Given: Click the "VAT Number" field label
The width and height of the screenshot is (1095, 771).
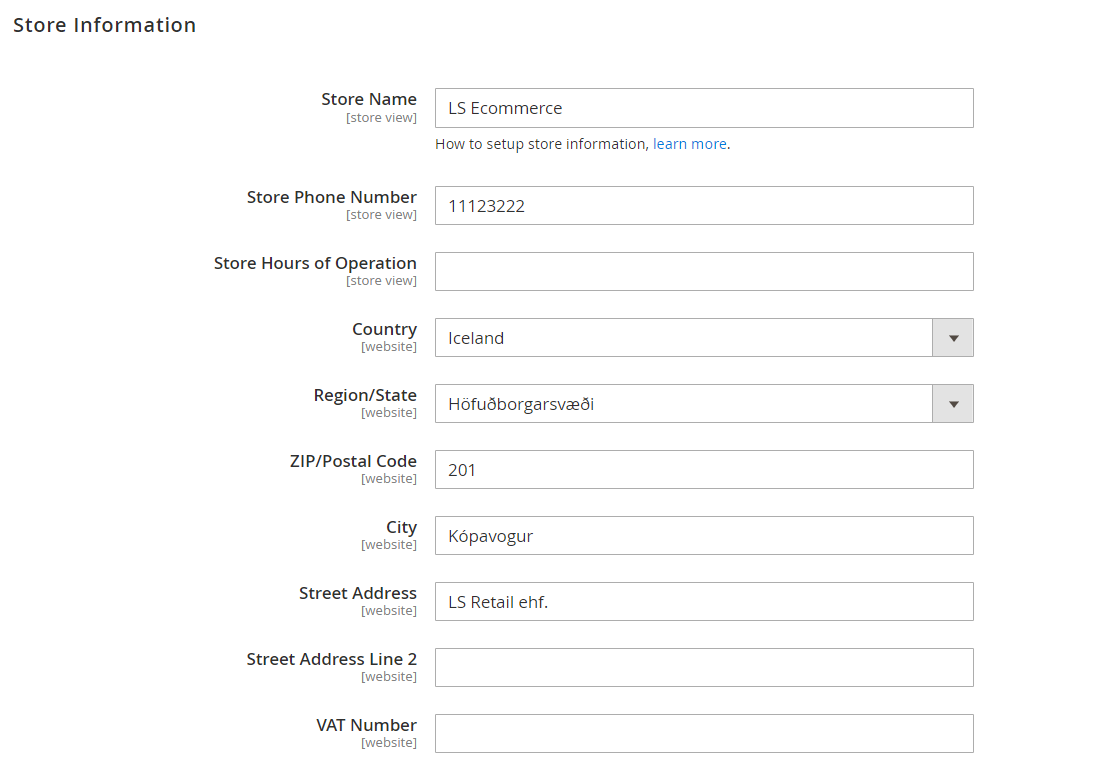Looking at the screenshot, I should pyautogui.click(x=366, y=725).
